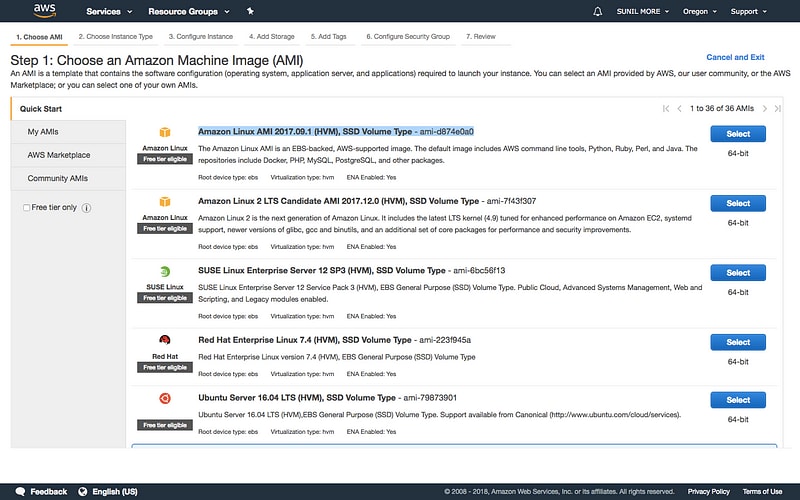Click Free tier eligible badge under Ubuntu logo
Screen dimensions: 800x500
coord(165,425)
